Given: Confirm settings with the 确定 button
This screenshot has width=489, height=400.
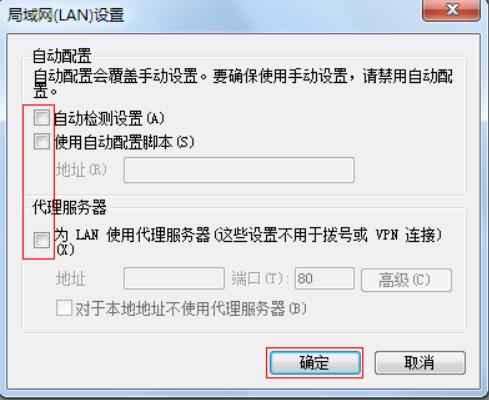Looking at the screenshot, I should [315, 363].
